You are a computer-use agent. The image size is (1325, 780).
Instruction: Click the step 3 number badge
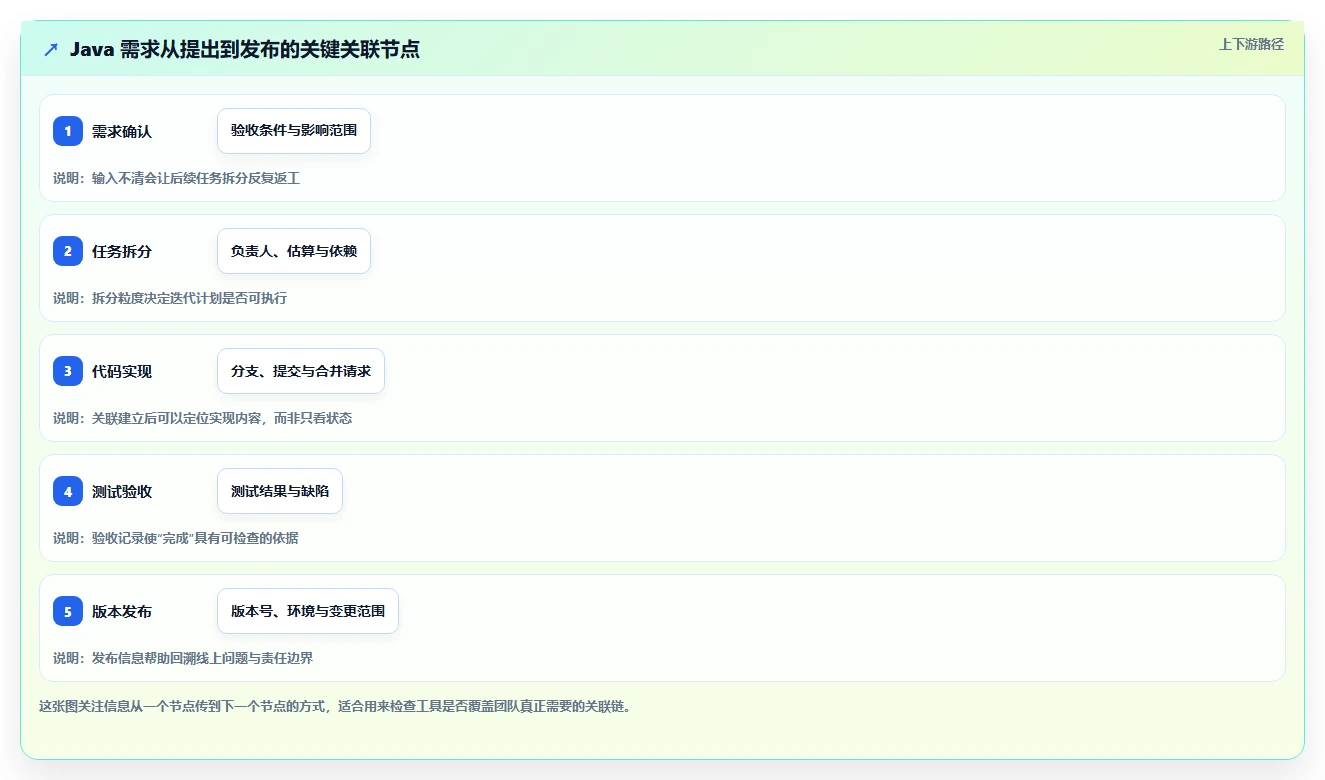click(x=68, y=371)
